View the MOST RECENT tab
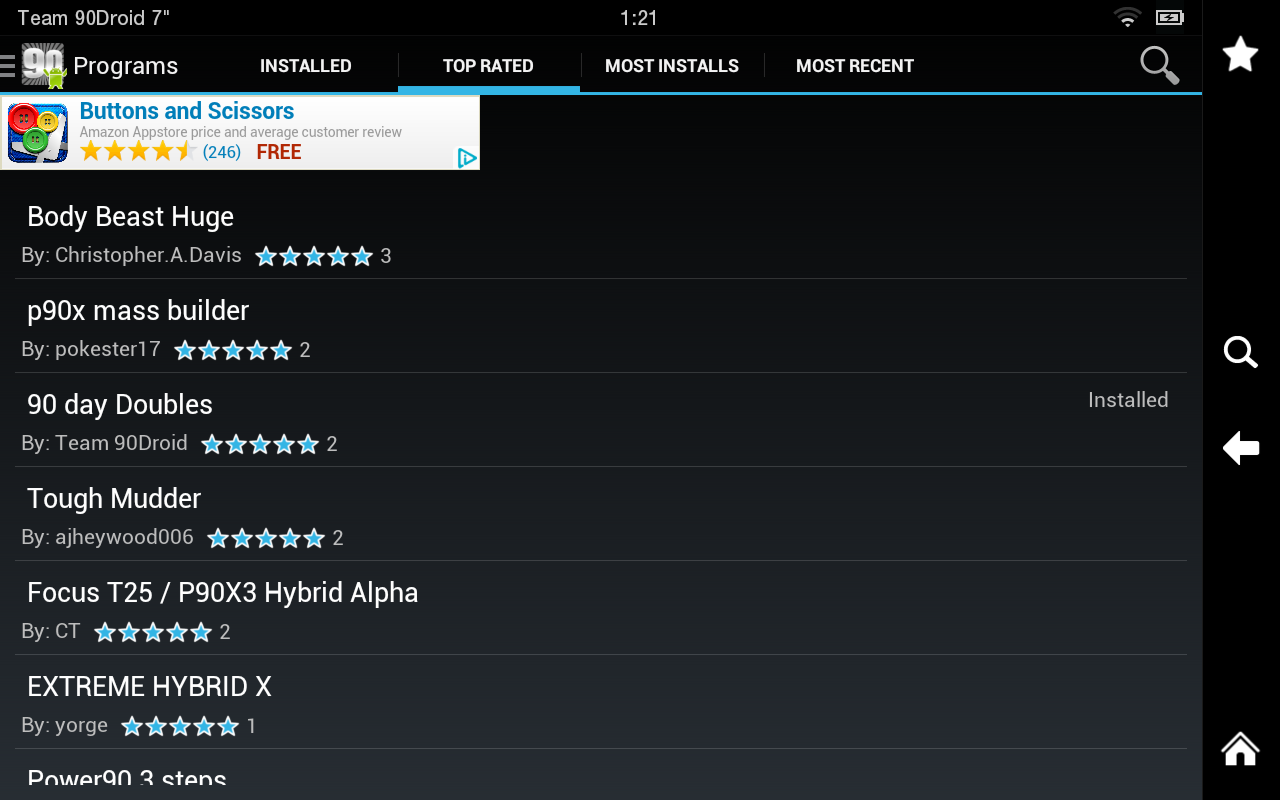The image size is (1280, 800). point(855,65)
